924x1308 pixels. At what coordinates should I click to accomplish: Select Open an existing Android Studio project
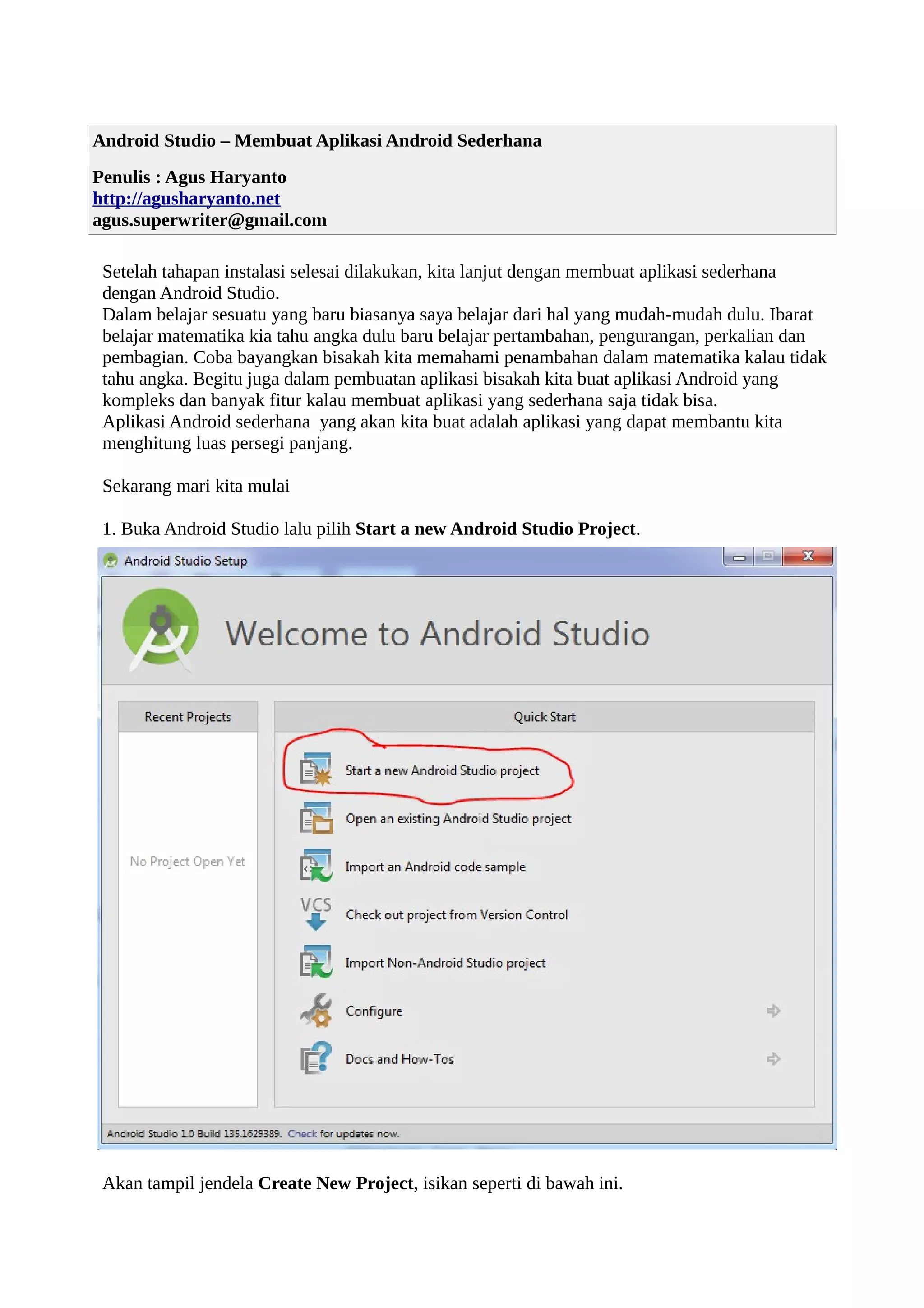(458, 819)
